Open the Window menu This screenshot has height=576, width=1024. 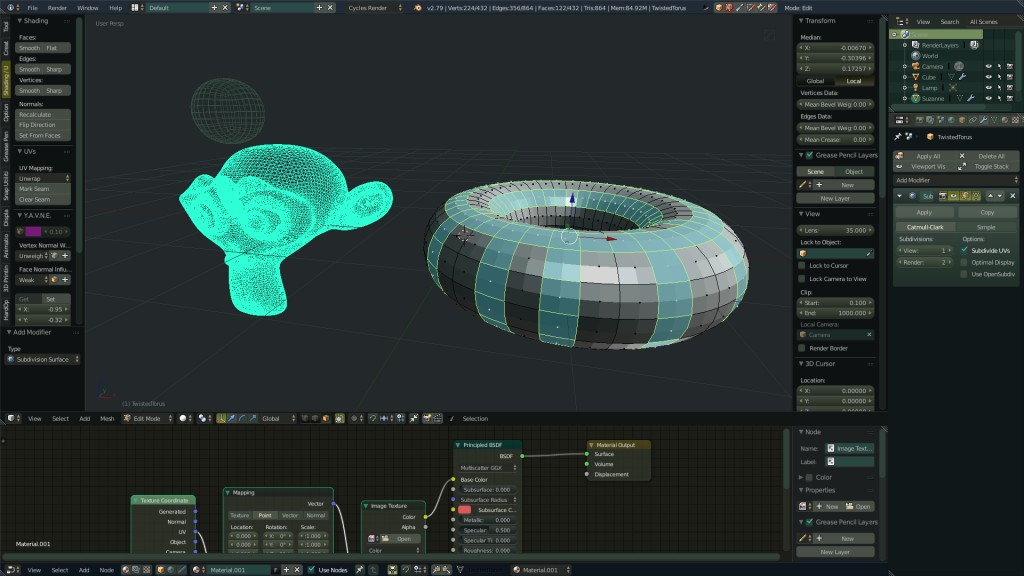(x=88, y=8)
